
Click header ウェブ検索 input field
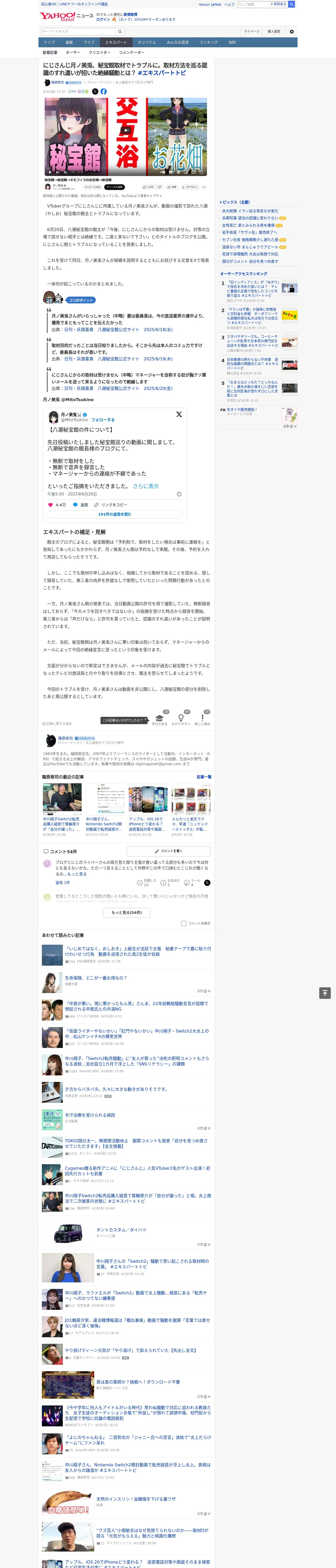tap(253, 4)
